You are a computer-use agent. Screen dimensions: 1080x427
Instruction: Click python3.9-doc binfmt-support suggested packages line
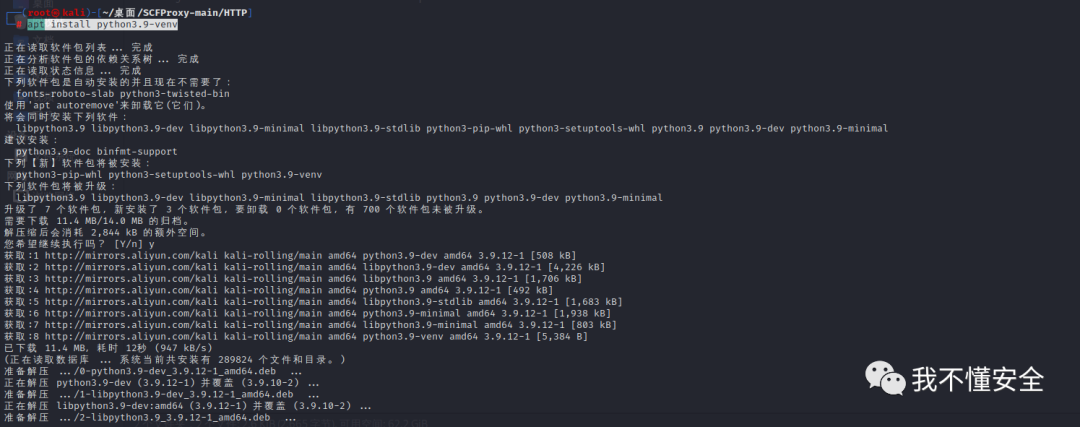tap(96, 152)
